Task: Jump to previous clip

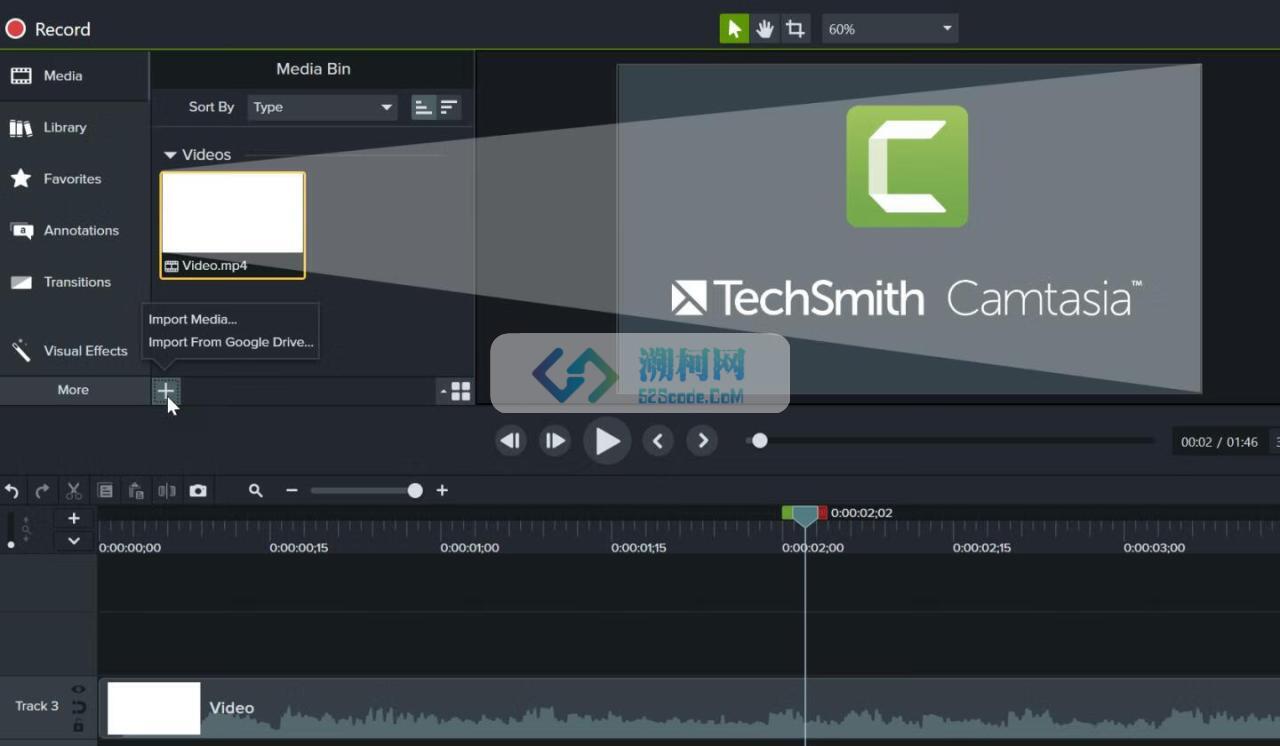Action: tap(658, 441)
